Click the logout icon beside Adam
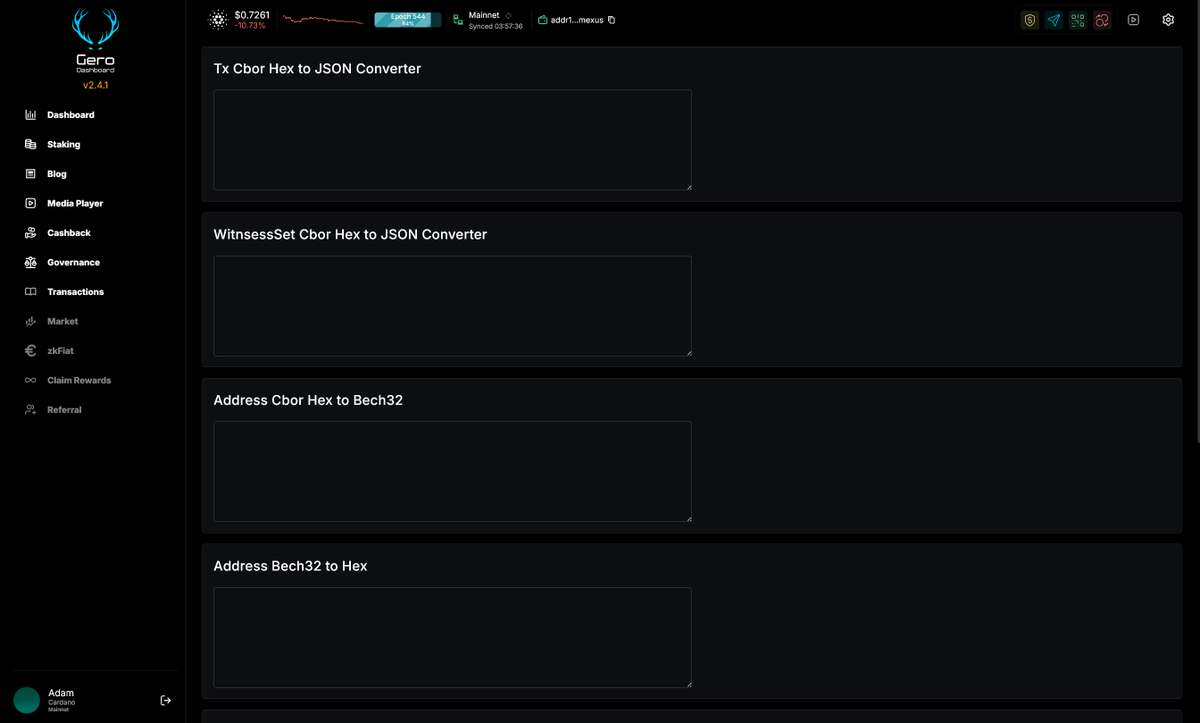The image size is (1200, 723). click(x=165, y=700)
